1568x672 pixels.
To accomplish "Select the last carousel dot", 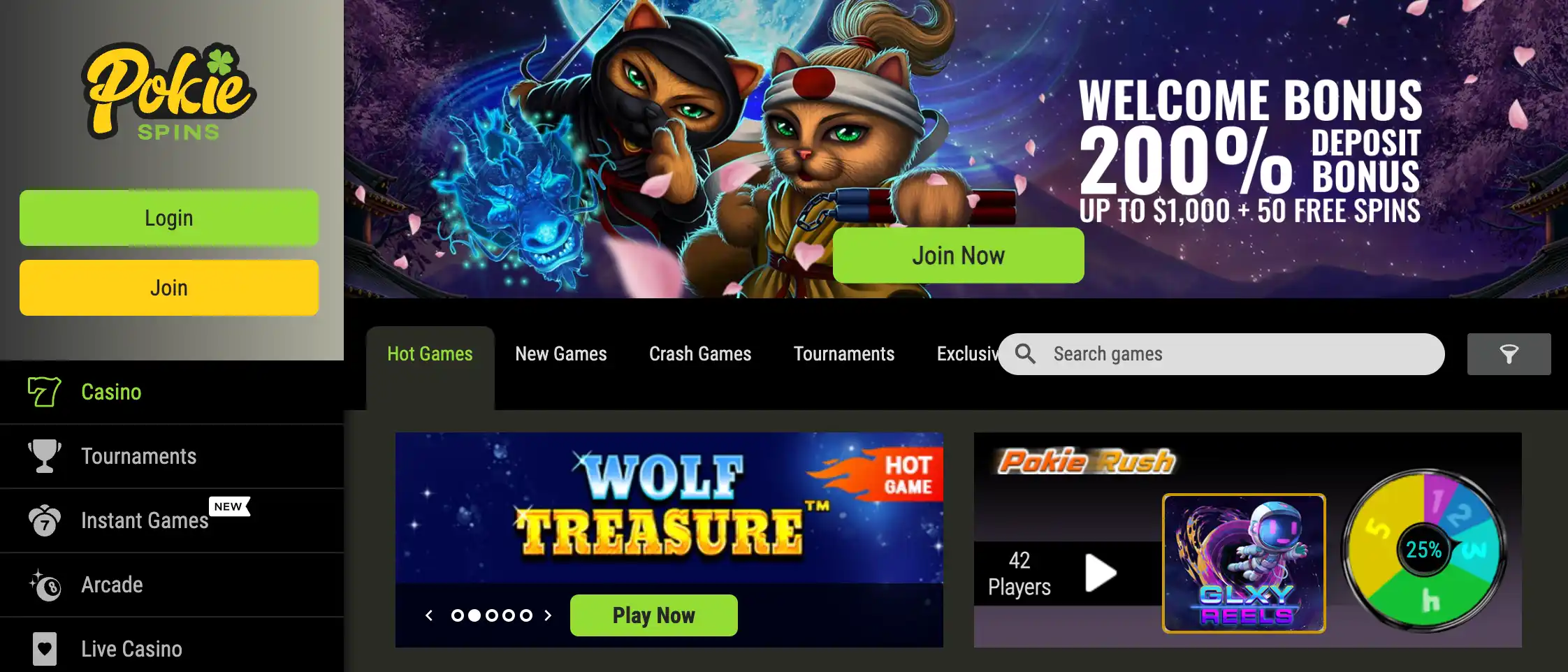I will (526, 615).
